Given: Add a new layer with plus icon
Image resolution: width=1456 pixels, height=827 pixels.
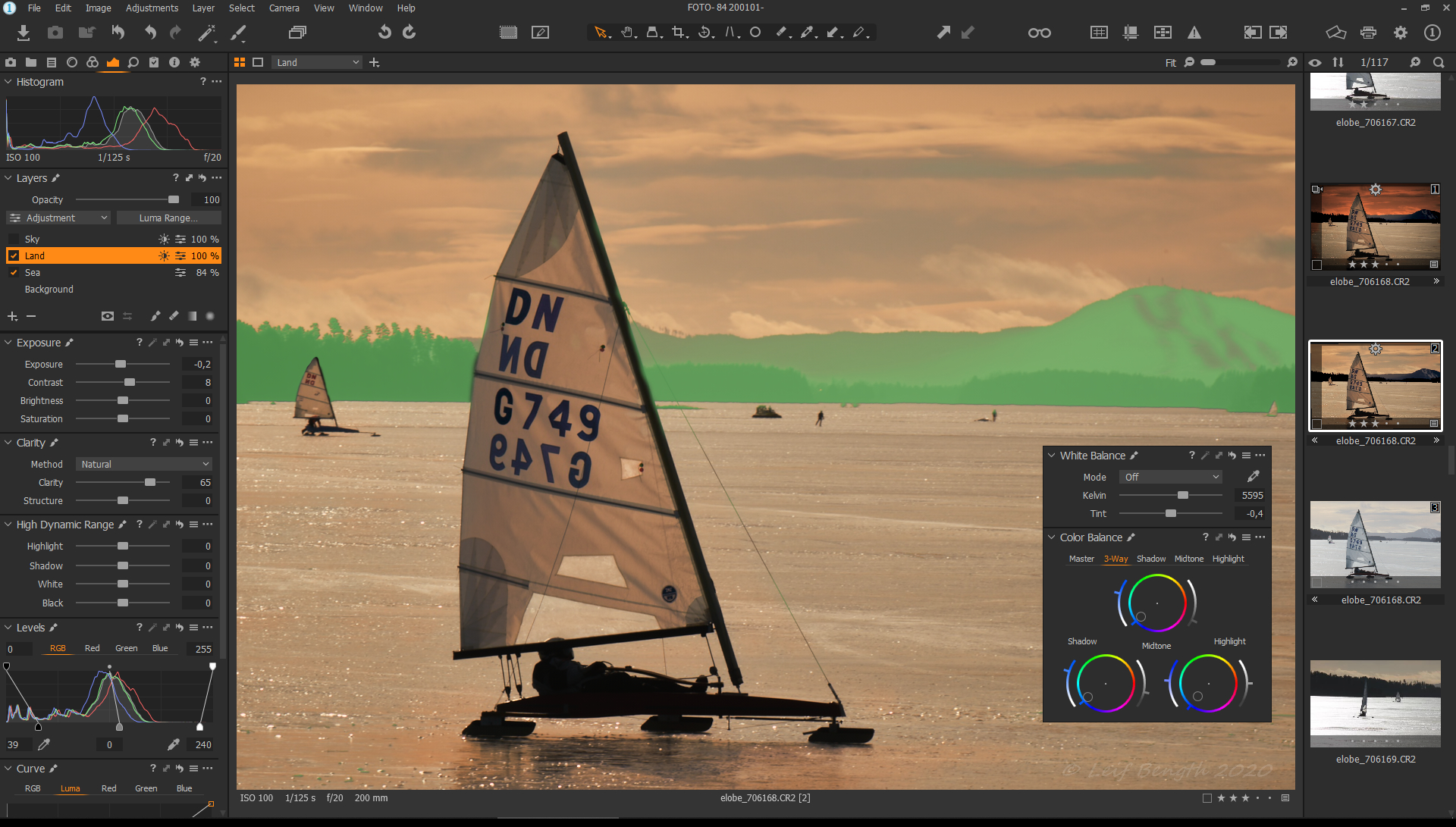Looking at the screenshot, I should coord(12,316).
